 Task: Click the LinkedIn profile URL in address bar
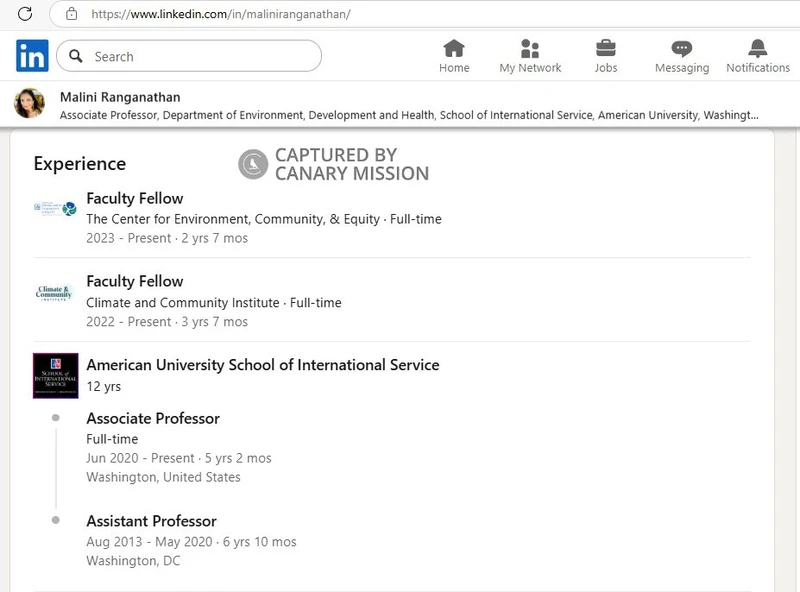coord(221,14)
